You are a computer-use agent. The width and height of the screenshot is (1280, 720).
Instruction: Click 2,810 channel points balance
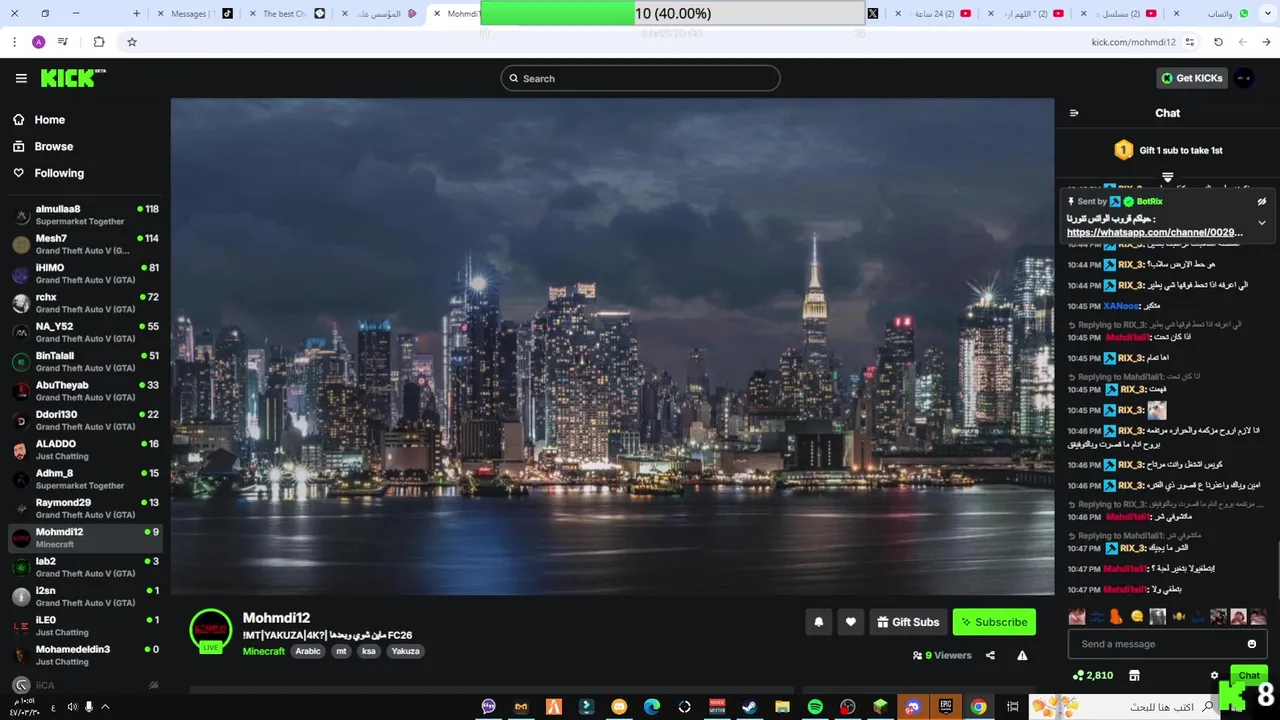[1093, 676]
